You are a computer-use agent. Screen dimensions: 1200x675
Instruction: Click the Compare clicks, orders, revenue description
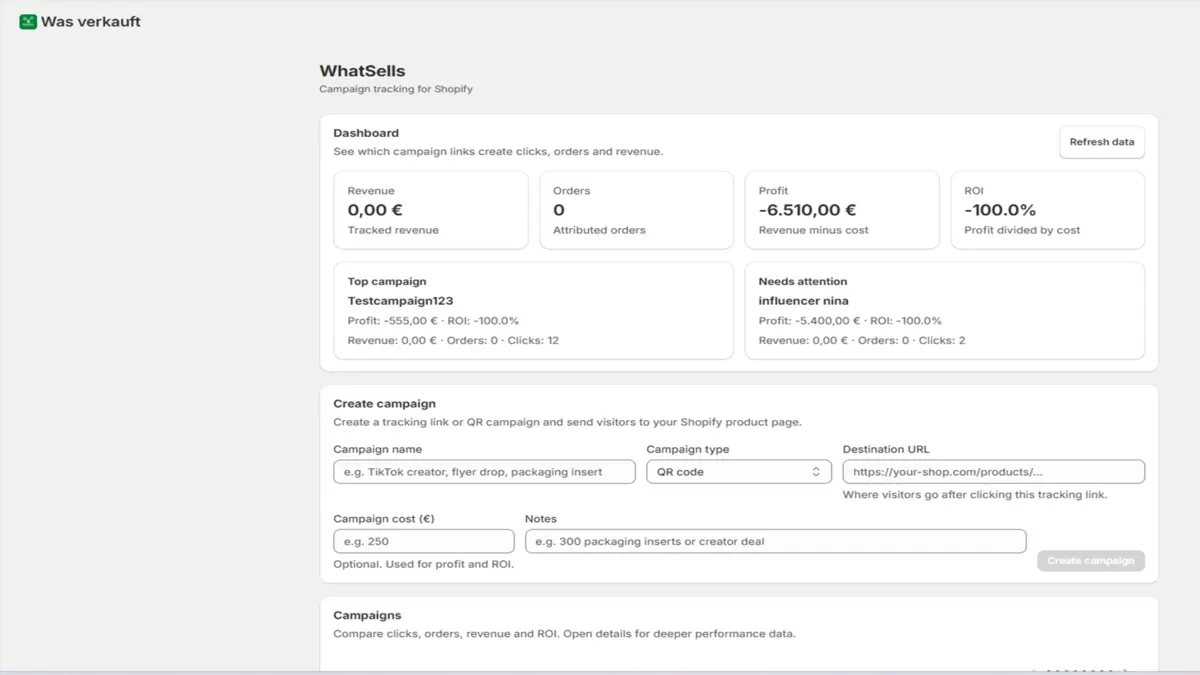564,634
